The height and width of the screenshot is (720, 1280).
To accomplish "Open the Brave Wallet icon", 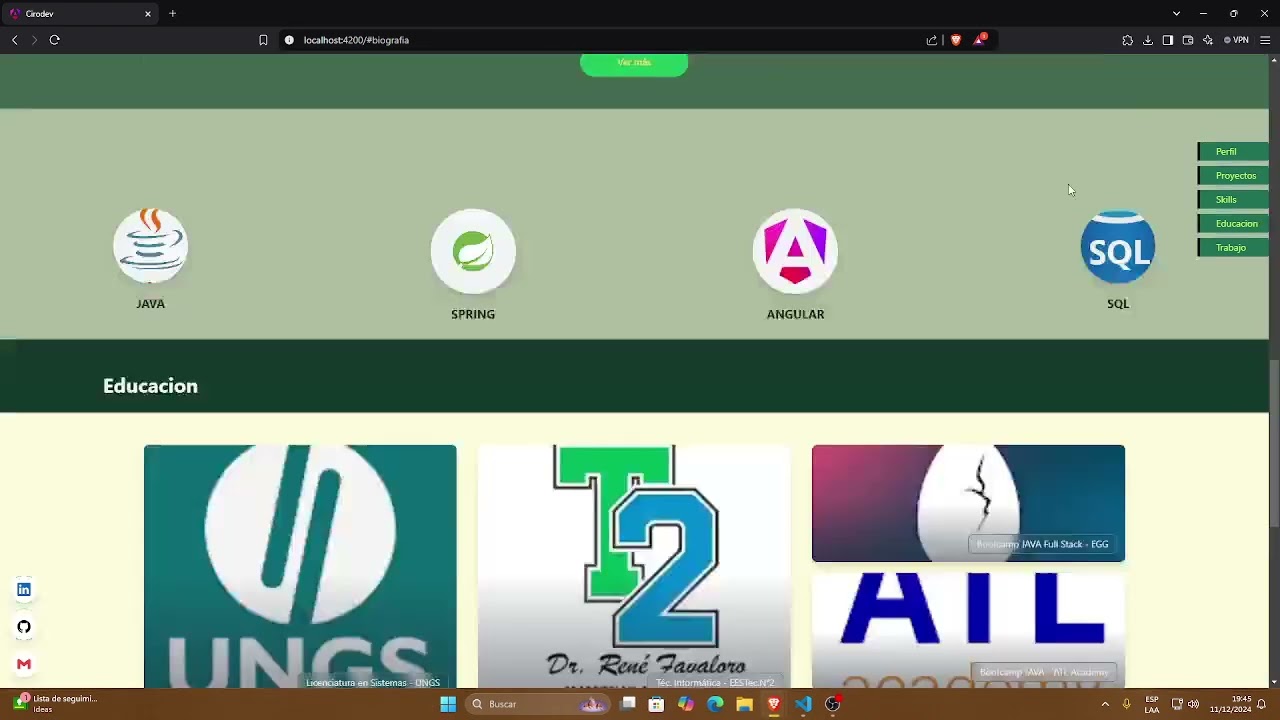I will pos(1187,40).
